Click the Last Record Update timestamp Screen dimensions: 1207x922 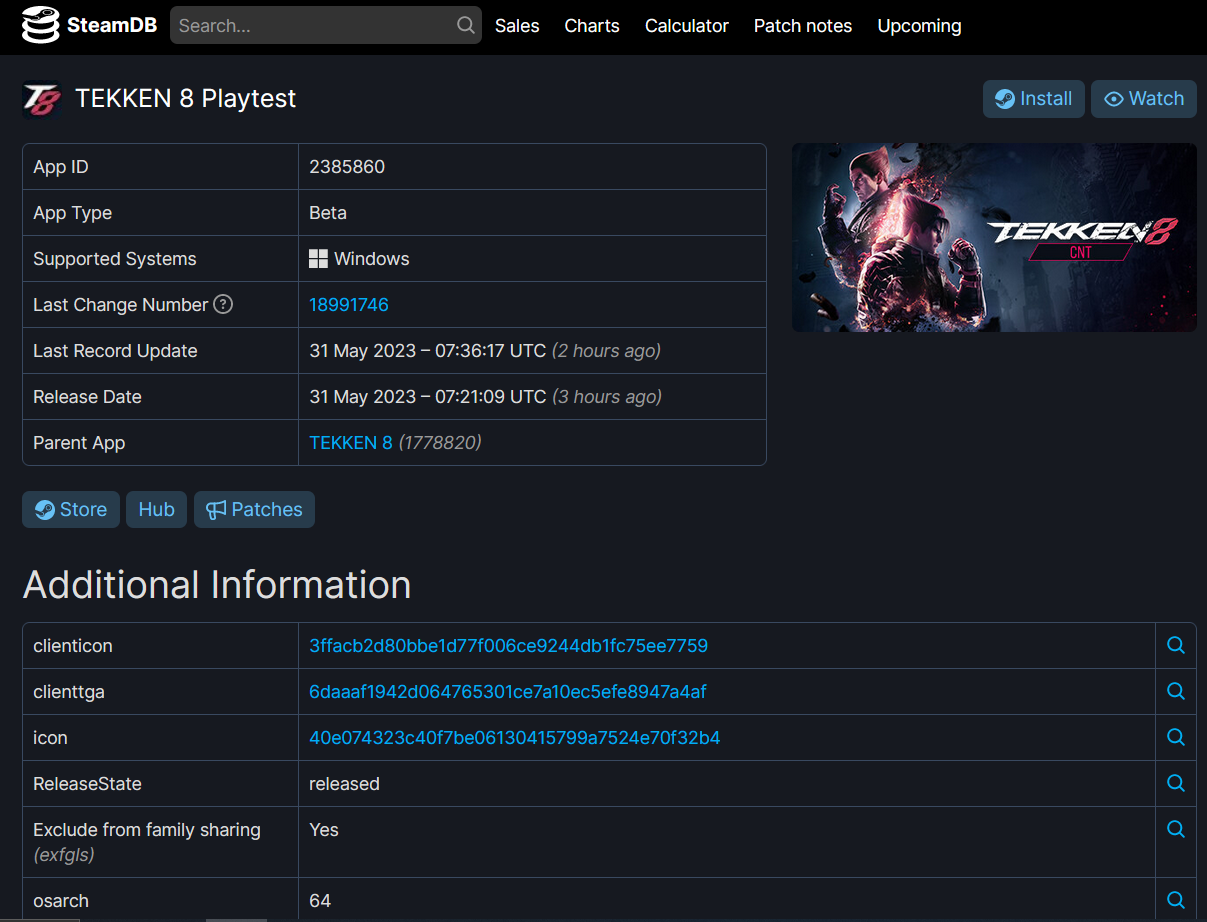coord(428,351)
